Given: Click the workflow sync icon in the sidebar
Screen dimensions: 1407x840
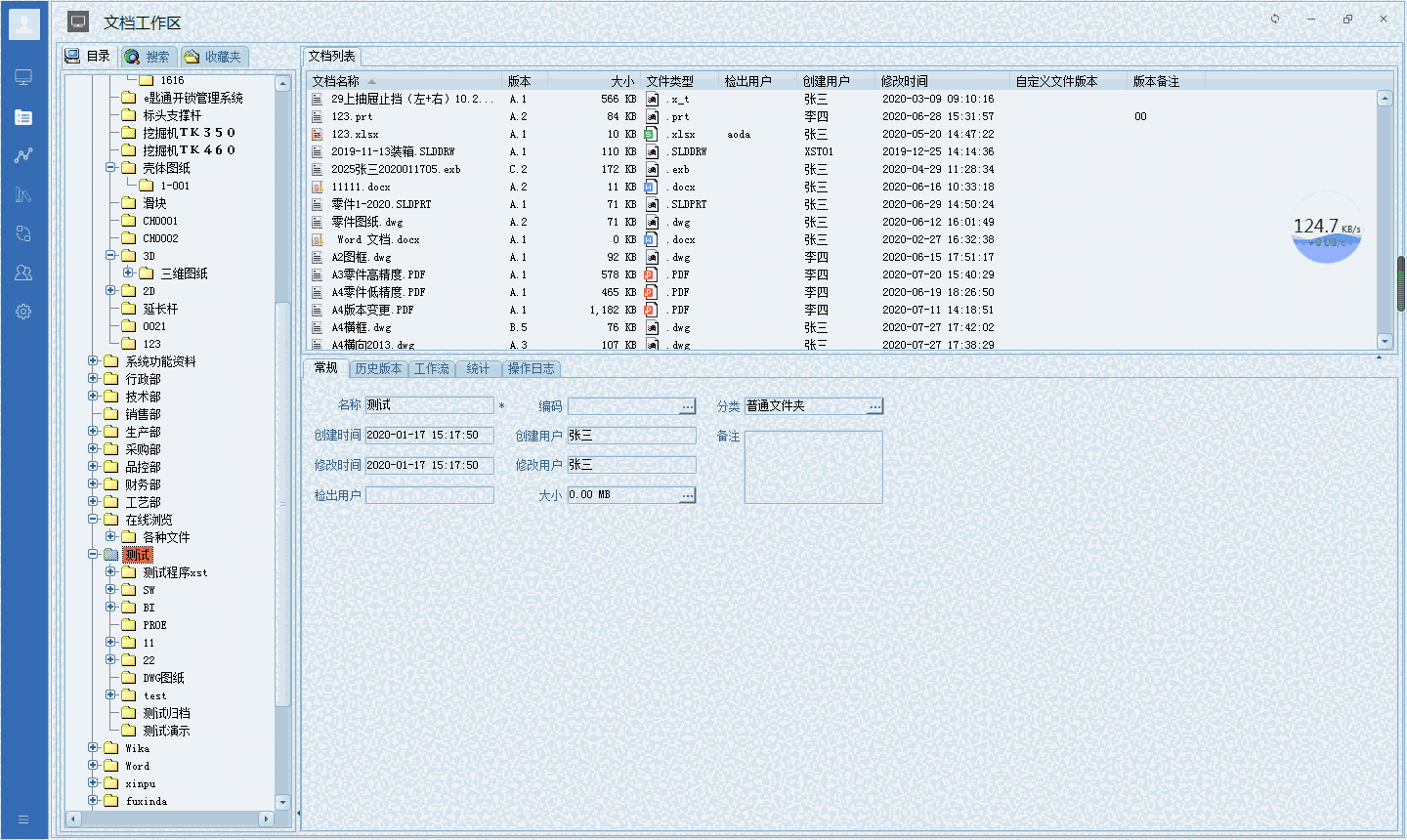Looking at the screenshot, I should click(x=24, y=233).
